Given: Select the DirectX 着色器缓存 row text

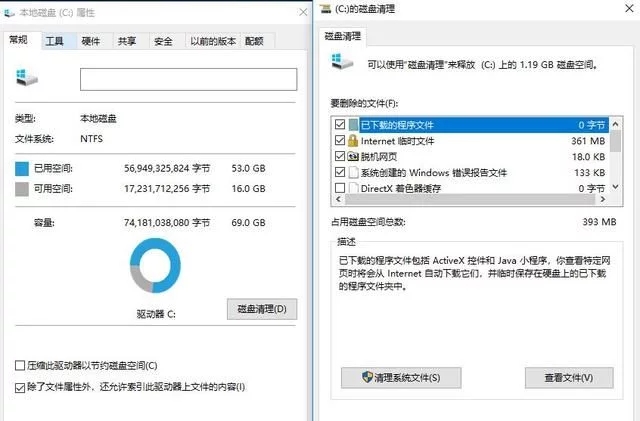Looking at the screenshot, I should pyautogui.click(x=401, y=189).
